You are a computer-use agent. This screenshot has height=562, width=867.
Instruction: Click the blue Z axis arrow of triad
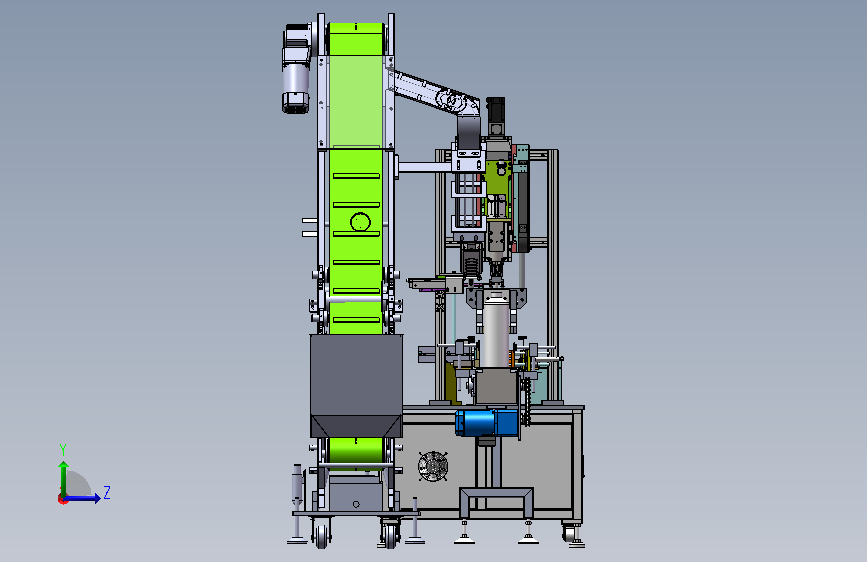[x=83, y=498]
